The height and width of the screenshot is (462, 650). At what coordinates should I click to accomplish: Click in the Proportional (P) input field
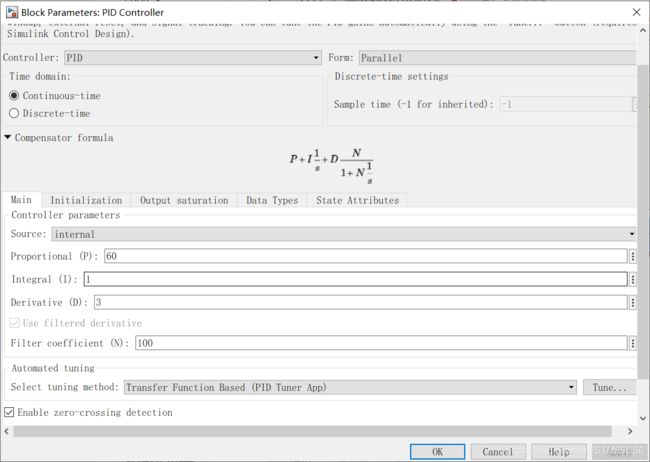click(366, 256)
